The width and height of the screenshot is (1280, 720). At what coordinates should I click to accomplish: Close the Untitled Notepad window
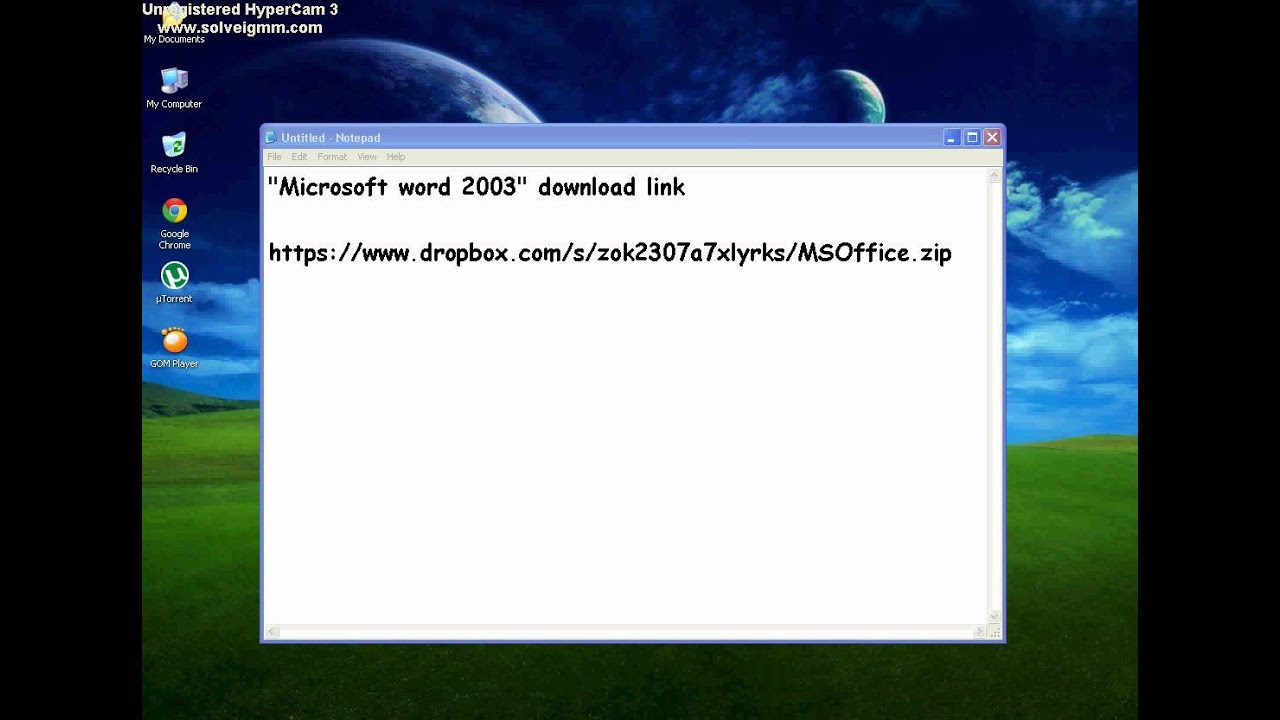point(992,138)
